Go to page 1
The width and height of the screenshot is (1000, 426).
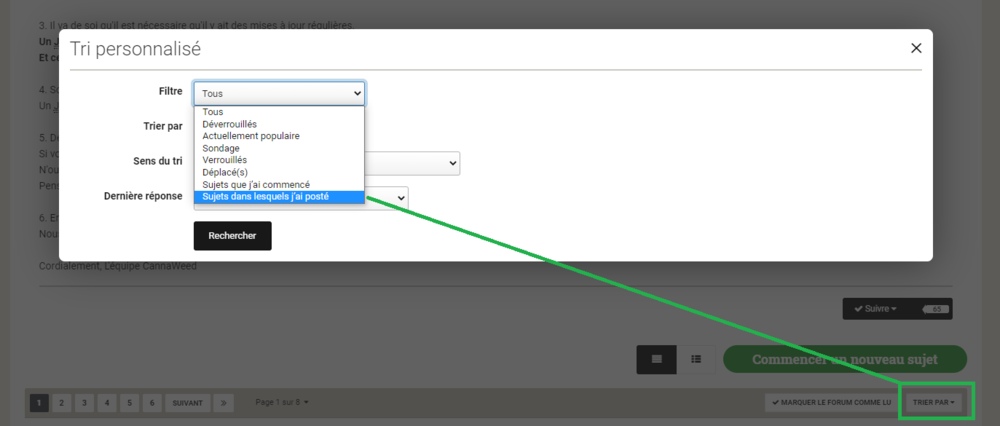(39, 403)
